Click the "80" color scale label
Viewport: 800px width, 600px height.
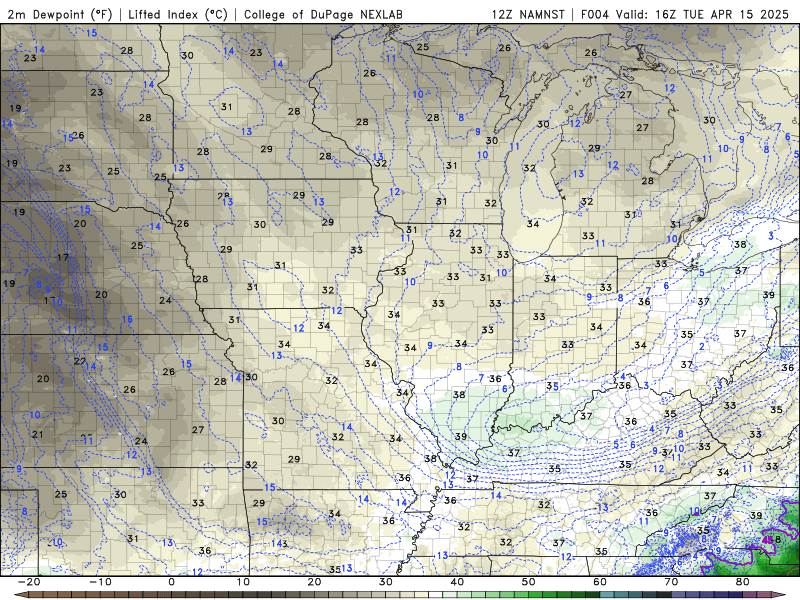click(743, 582)
